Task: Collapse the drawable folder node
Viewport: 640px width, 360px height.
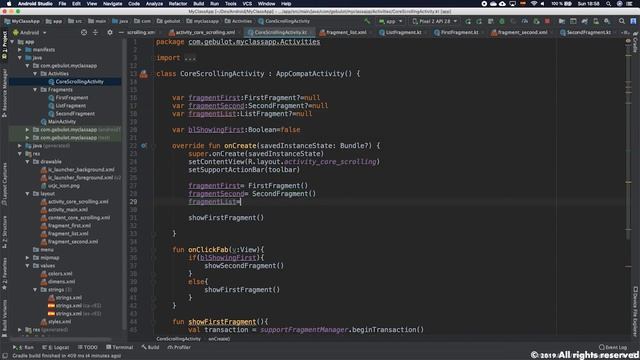Action: [27, 162]
